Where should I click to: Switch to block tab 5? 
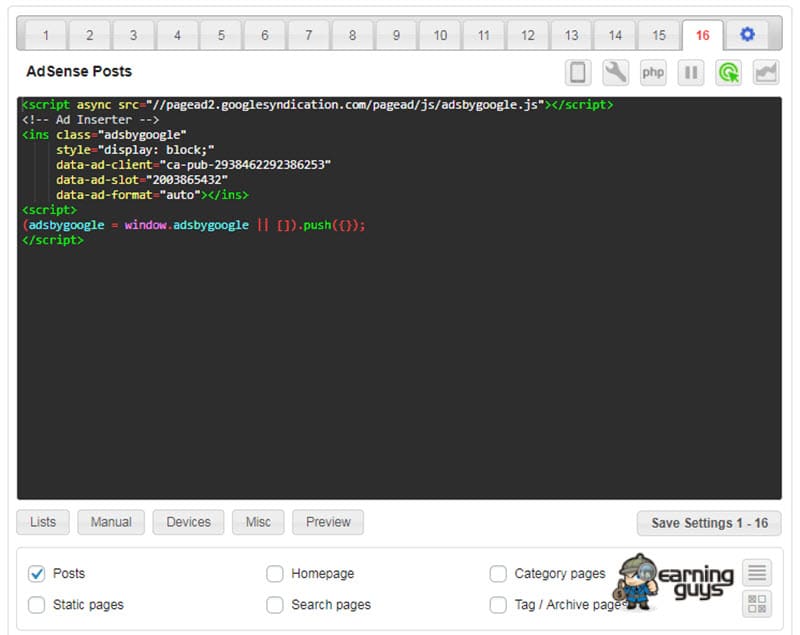tap(221, 35)
